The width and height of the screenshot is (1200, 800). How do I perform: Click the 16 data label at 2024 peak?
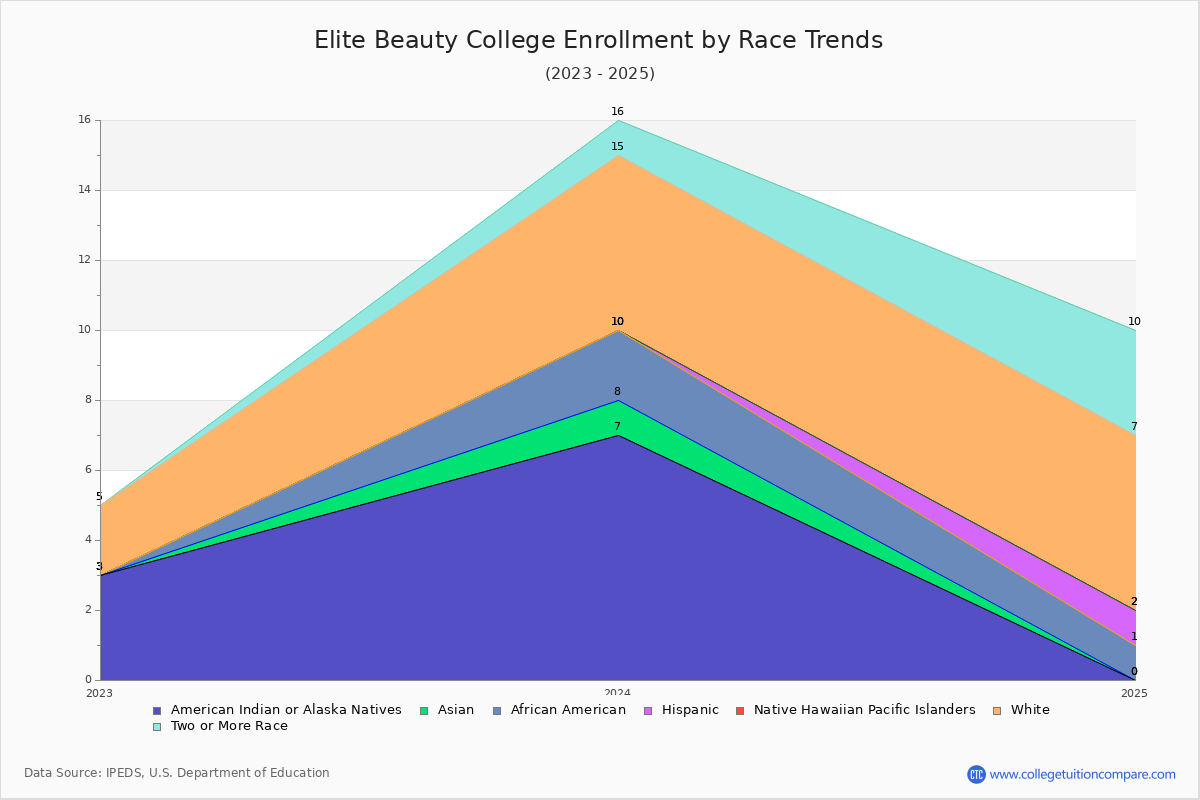(x=617, y=112)
